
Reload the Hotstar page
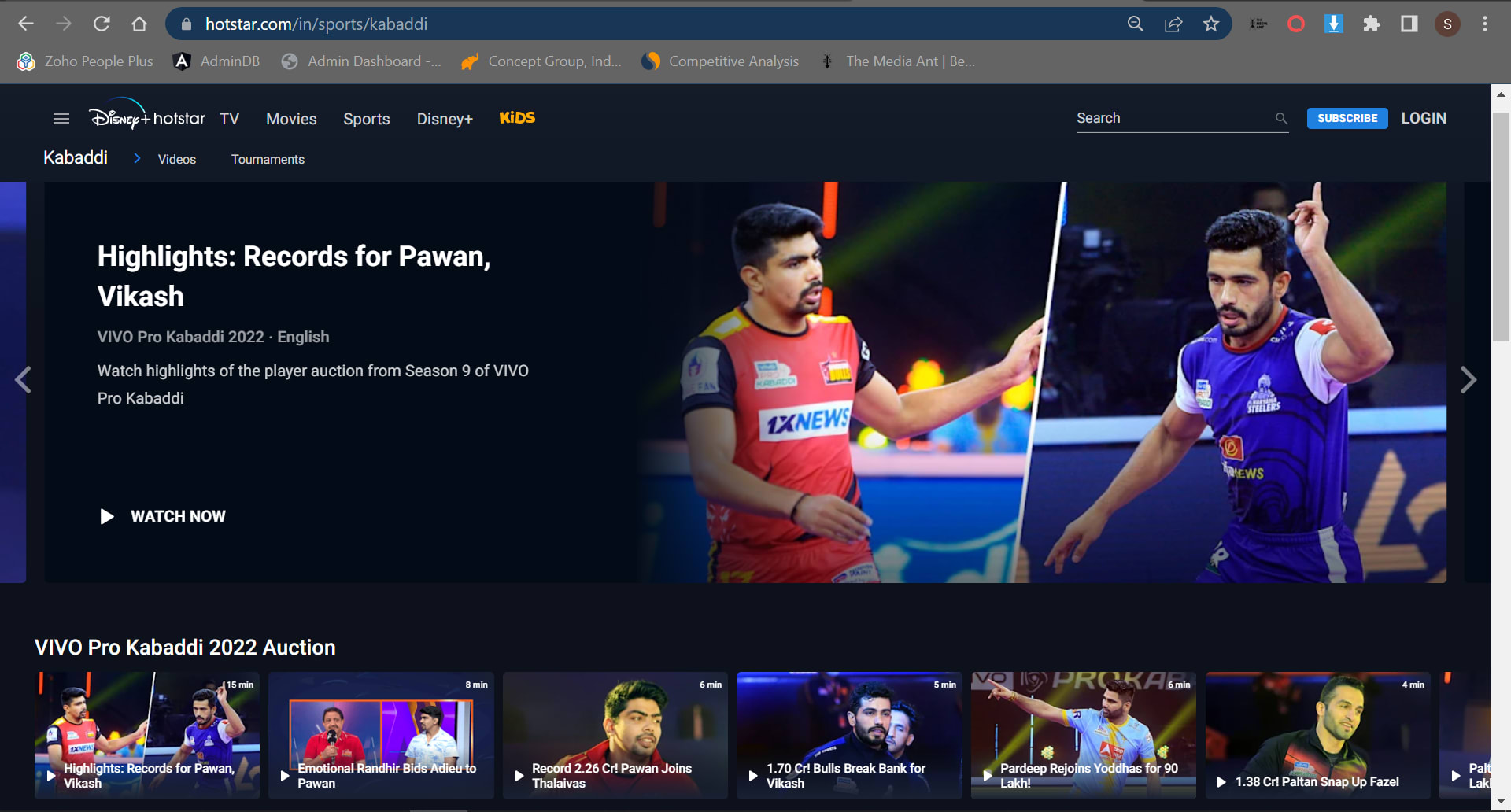pyautogui.click(x=102, y=24)
